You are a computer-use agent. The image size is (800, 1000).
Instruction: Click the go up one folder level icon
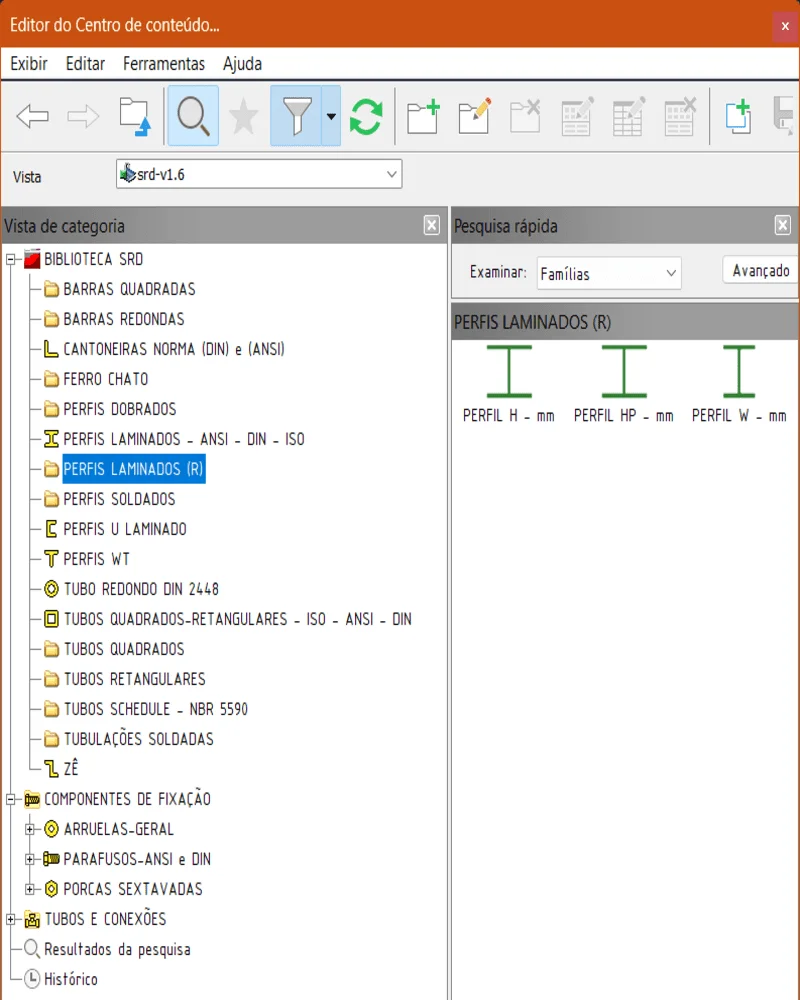click(134, 117)
